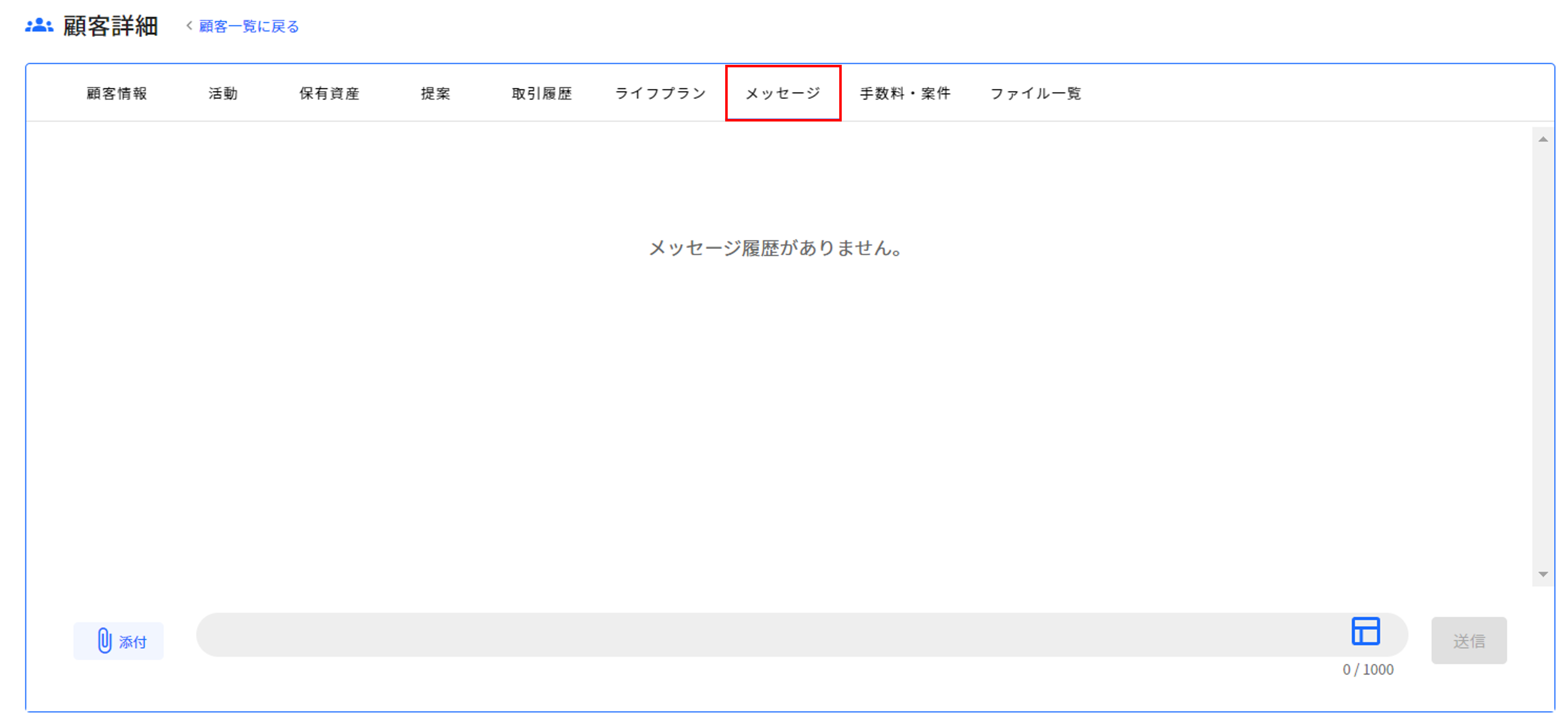The image size is (1568, 725).
Task: Return via 顧客一覧に戻る link
Action: click(x=249, y=26)
